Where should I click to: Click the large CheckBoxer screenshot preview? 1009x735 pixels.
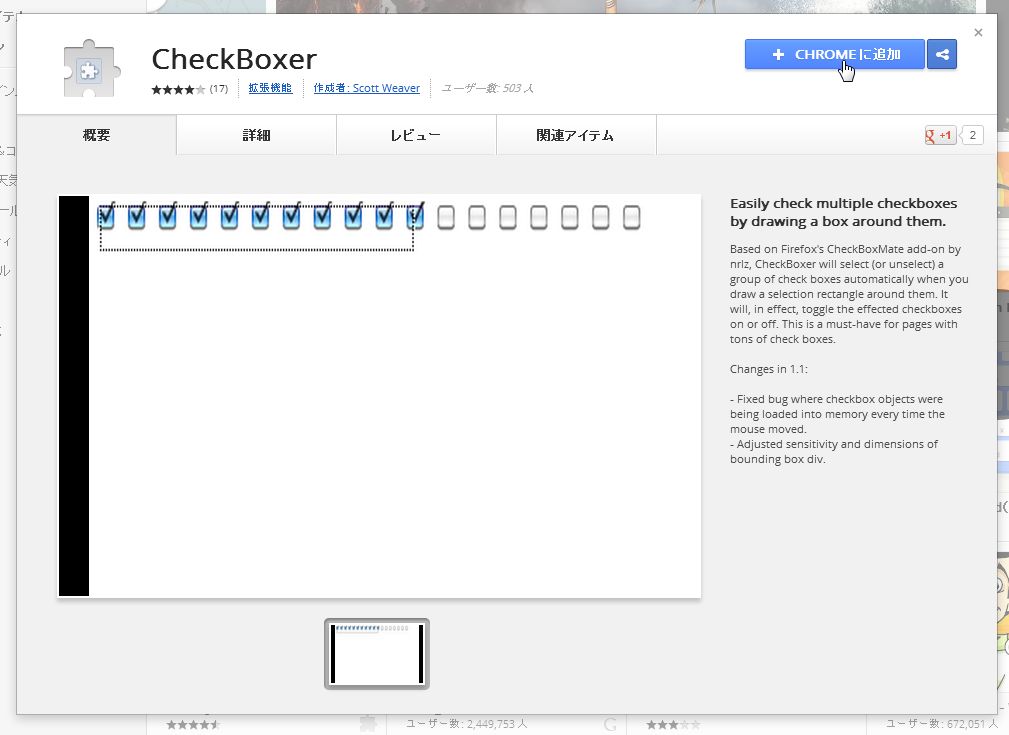tap(380, 396)
